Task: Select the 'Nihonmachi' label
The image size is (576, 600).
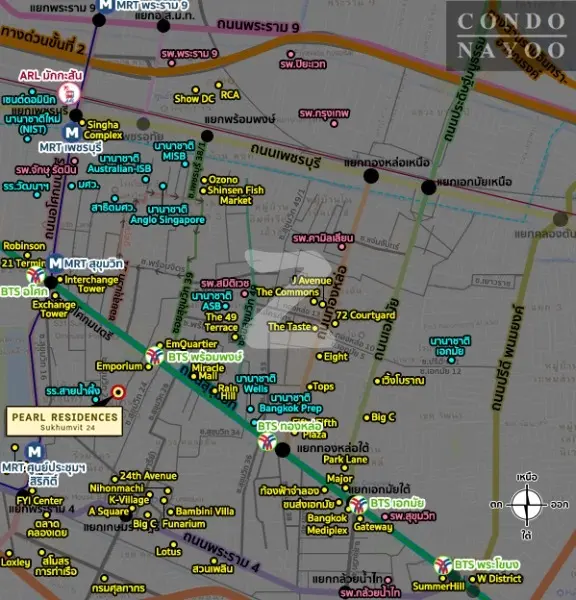Action: (116, 488)
